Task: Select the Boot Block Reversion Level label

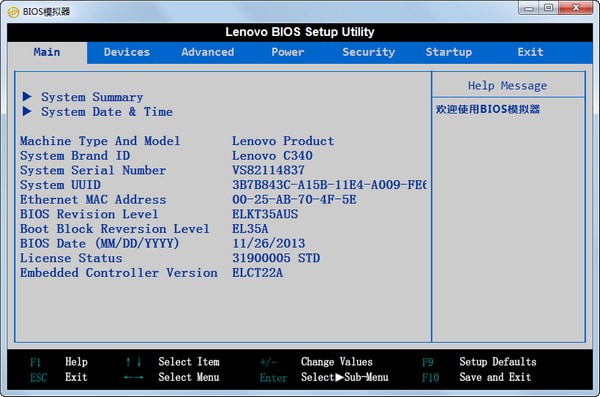Action: [x=115, y=229]
